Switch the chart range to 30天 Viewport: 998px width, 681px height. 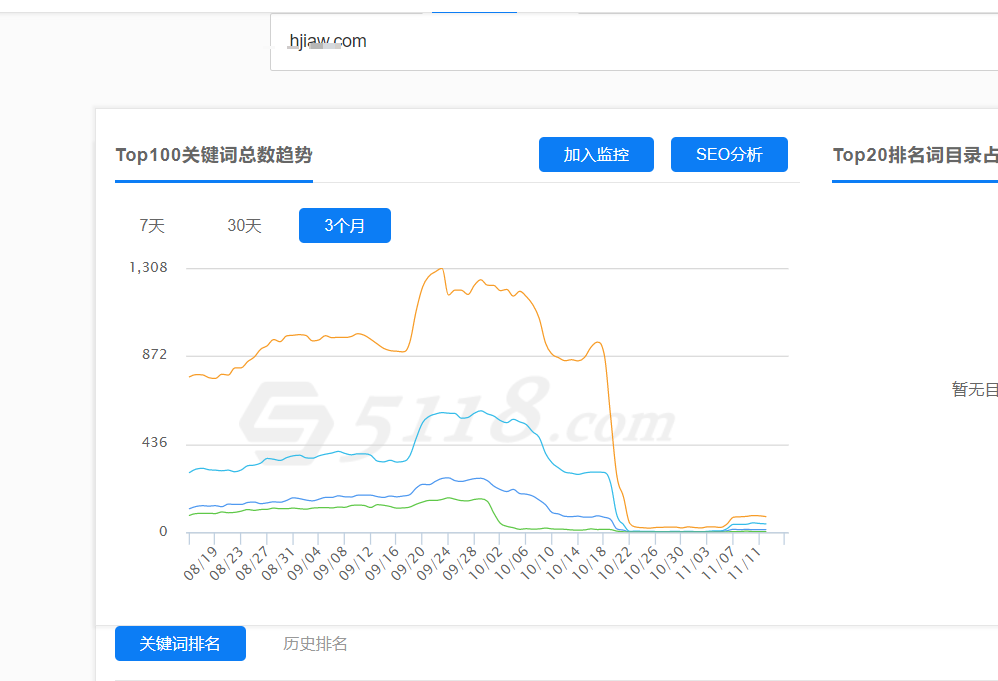[244, 225]
